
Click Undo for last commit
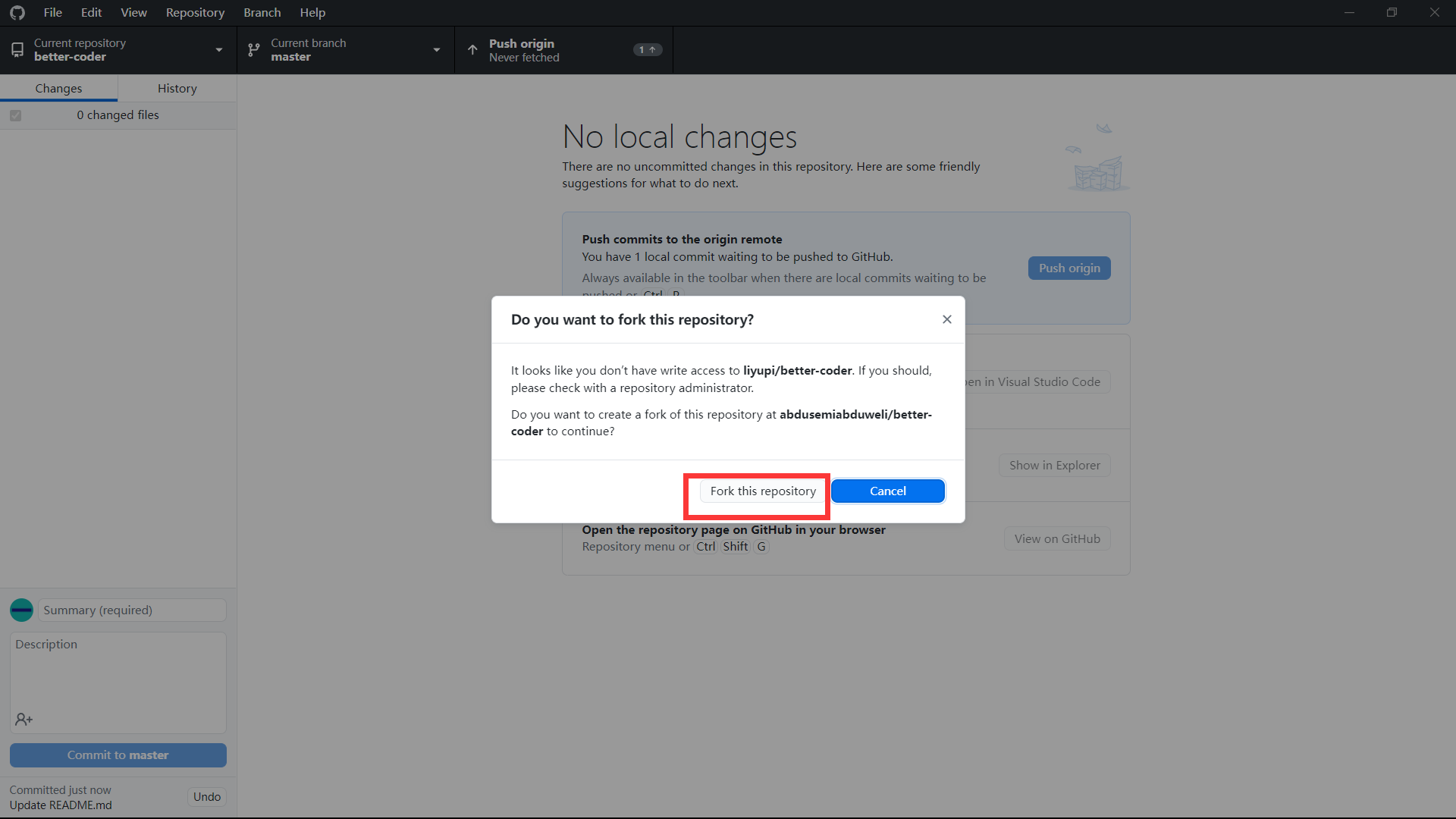(x=206, y=796)
